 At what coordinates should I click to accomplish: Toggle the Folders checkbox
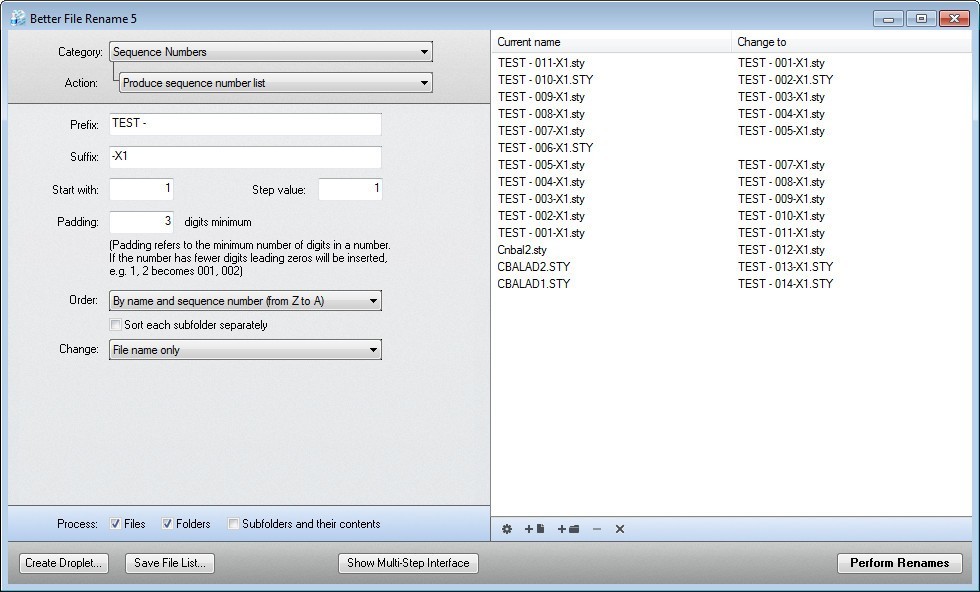click(x=167, y=524)
